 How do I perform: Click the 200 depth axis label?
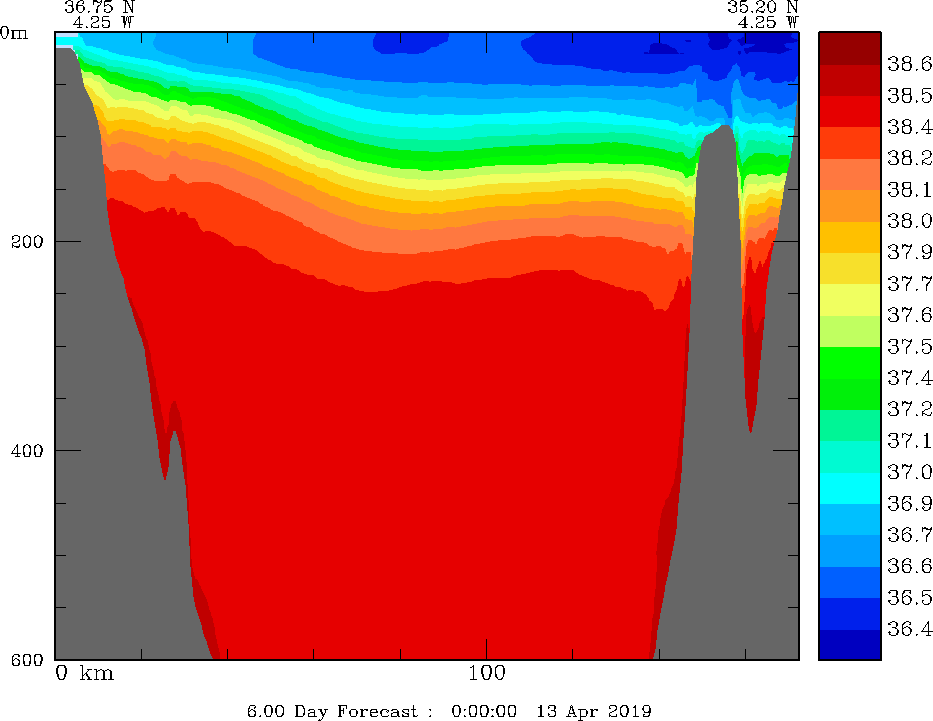click(x=27, y=242)
